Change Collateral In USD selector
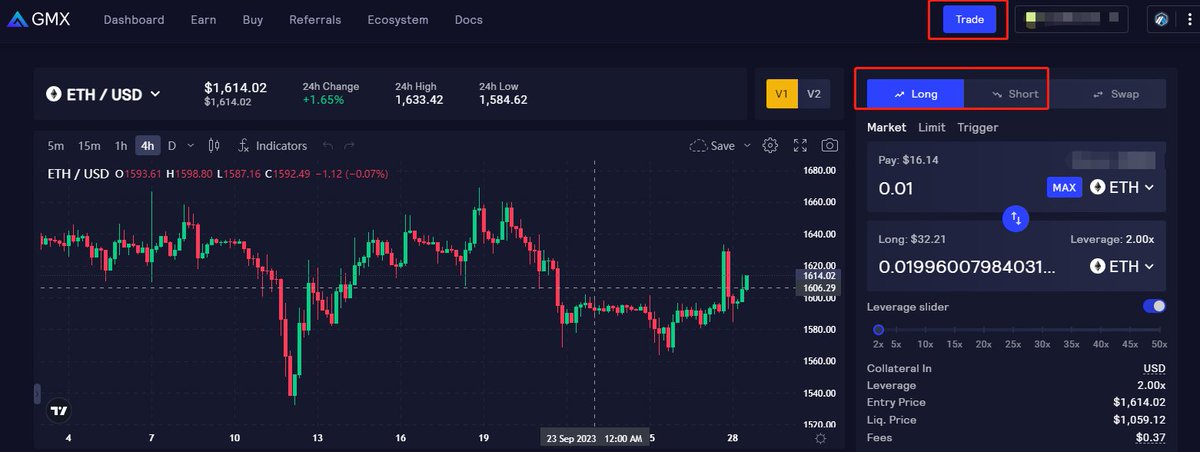 click(x=1155, y=368)
